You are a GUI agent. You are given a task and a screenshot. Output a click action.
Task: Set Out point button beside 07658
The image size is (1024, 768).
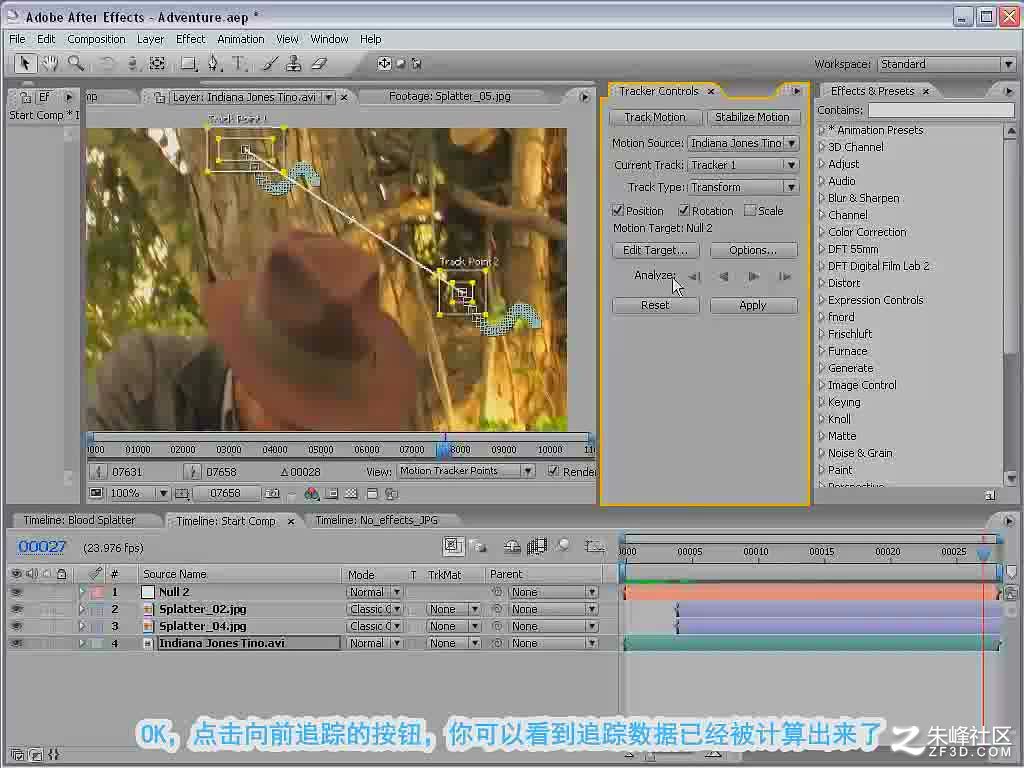(x=192, y=472)
